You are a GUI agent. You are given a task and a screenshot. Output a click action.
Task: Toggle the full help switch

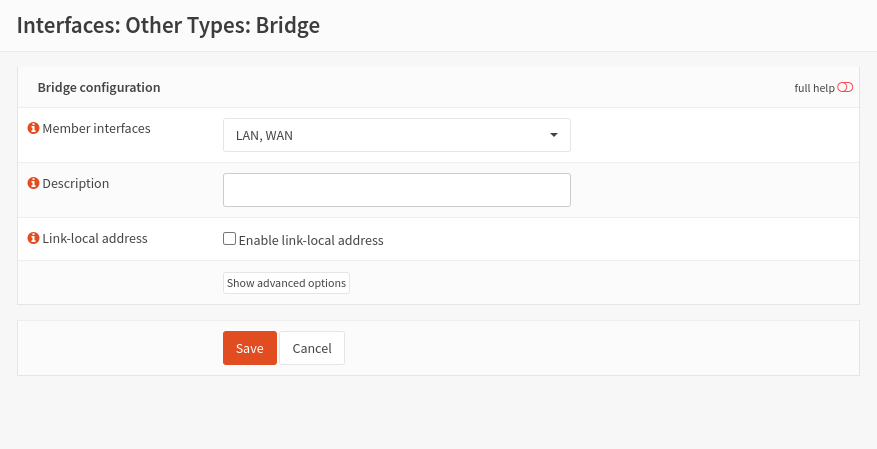pyautogui.click(x=845, y=88)
